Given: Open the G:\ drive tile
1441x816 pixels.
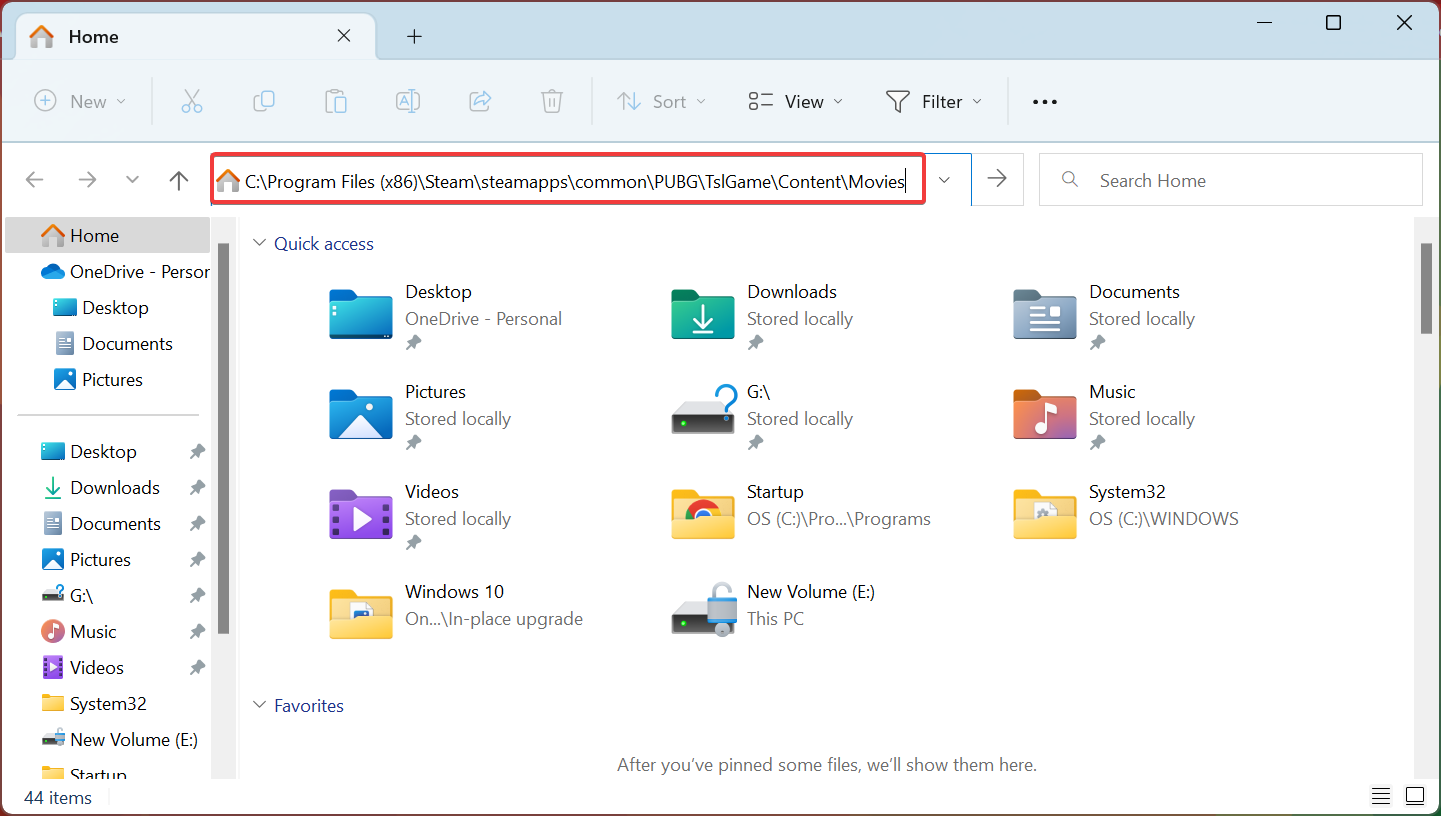Looking at the screenshot, I should tap(763, 415).
